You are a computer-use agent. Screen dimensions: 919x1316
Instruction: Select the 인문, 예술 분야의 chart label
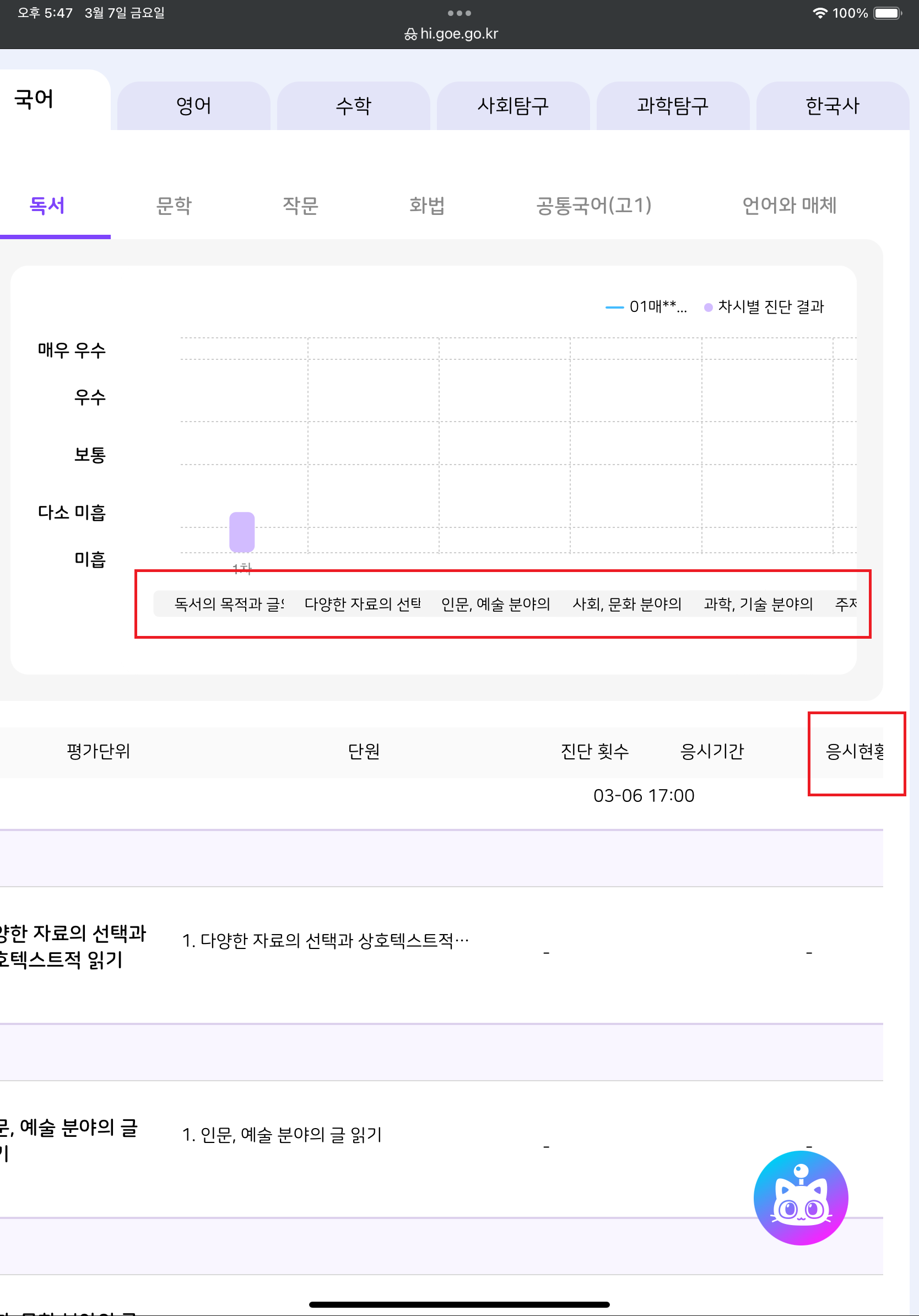tap(495, 603)
